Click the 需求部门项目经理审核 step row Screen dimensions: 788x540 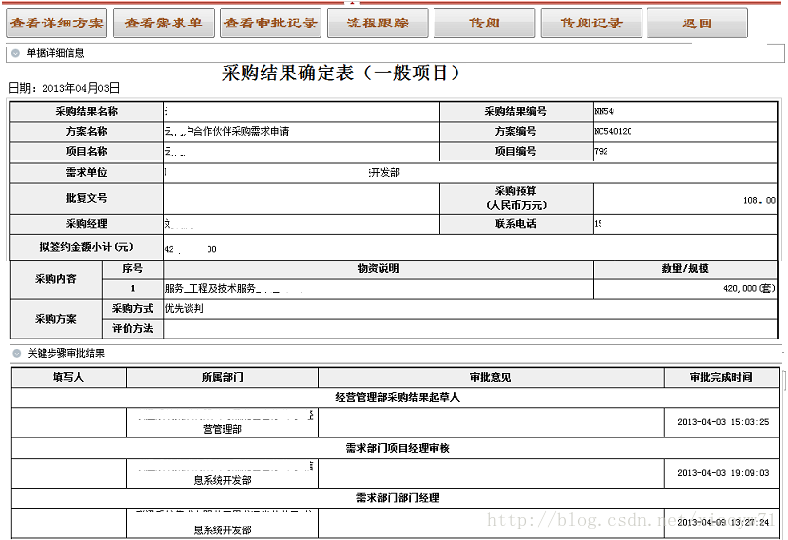[398, 449]
